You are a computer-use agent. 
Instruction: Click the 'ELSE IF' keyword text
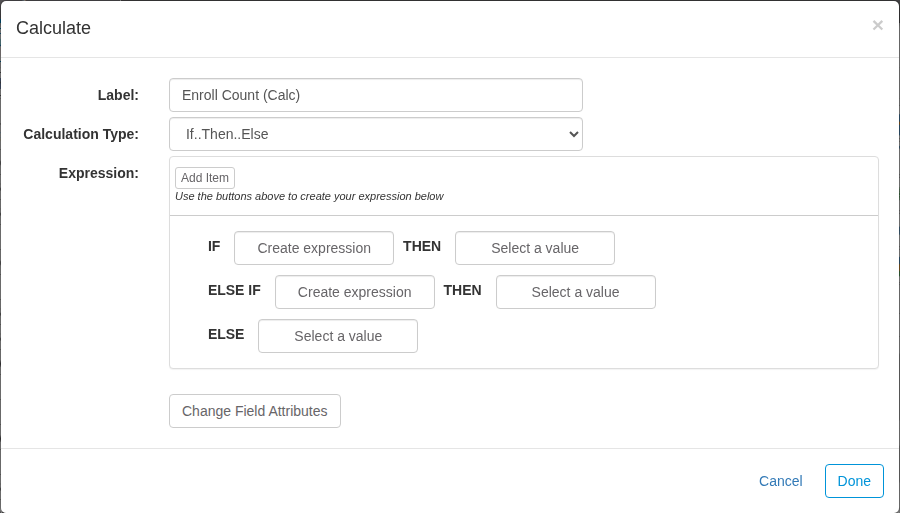coord(234,290)
